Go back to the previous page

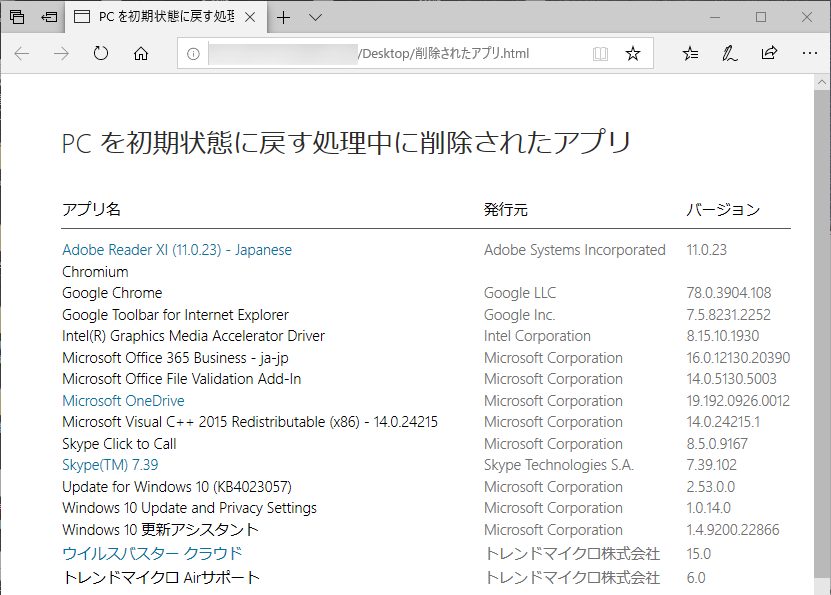tap(22, 53)
